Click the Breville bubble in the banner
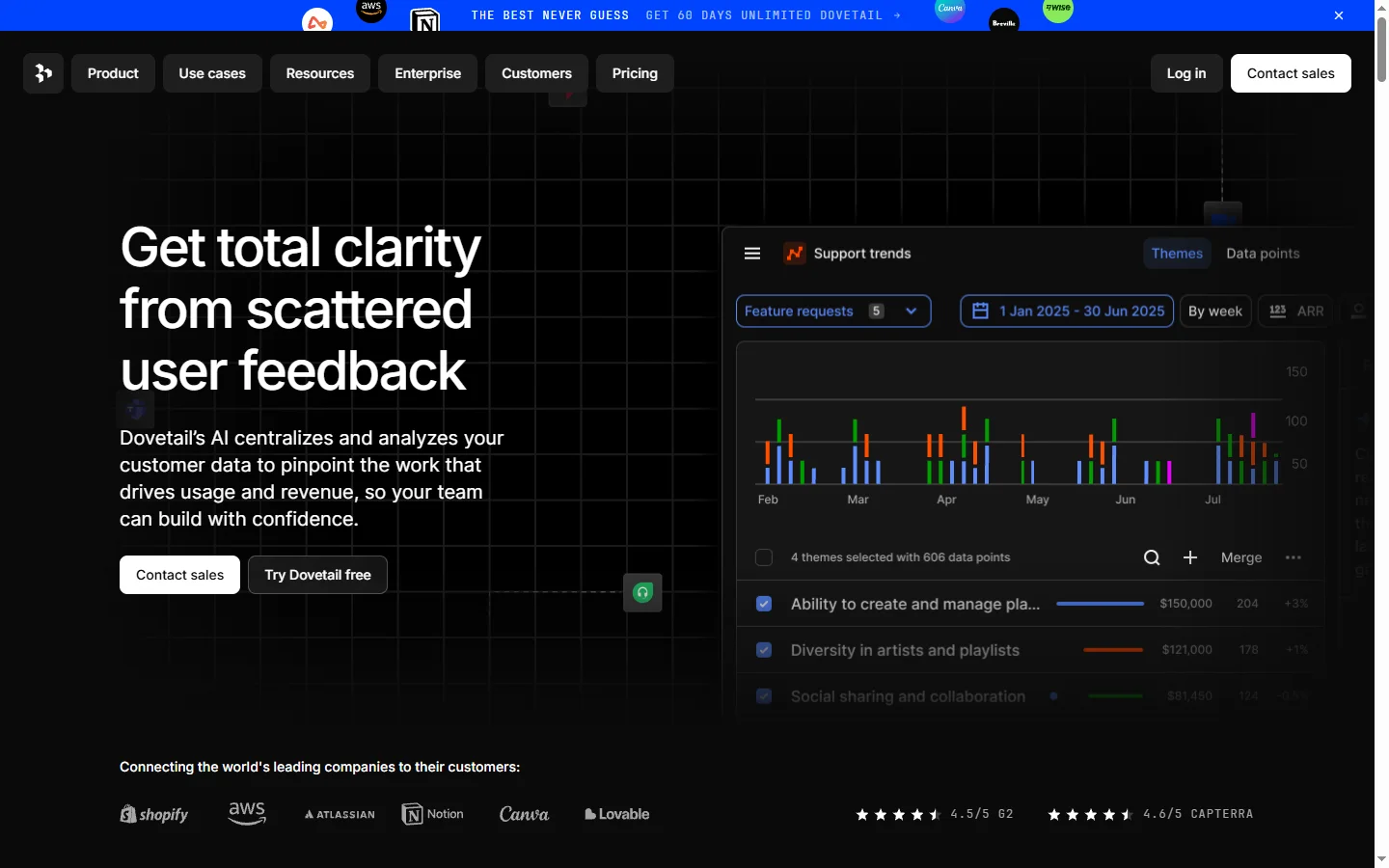This screenshot has width=1389, height=868. [1004, 21]
